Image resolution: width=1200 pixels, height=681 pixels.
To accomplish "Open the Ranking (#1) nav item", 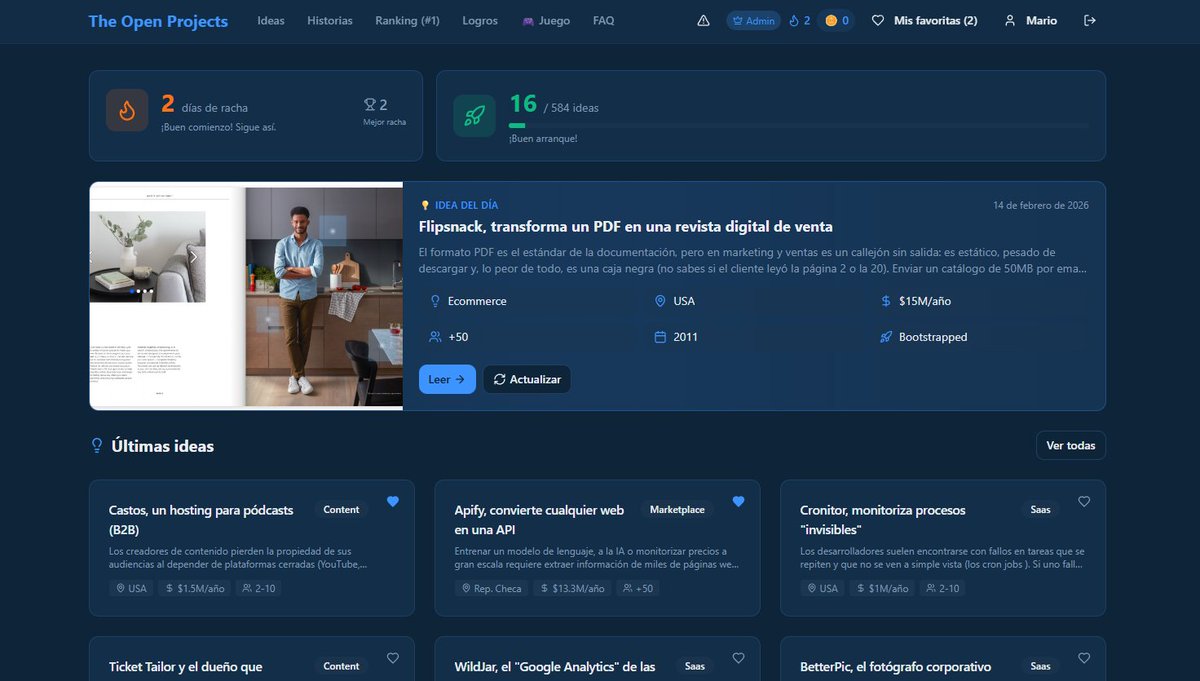I will [407, 21].
